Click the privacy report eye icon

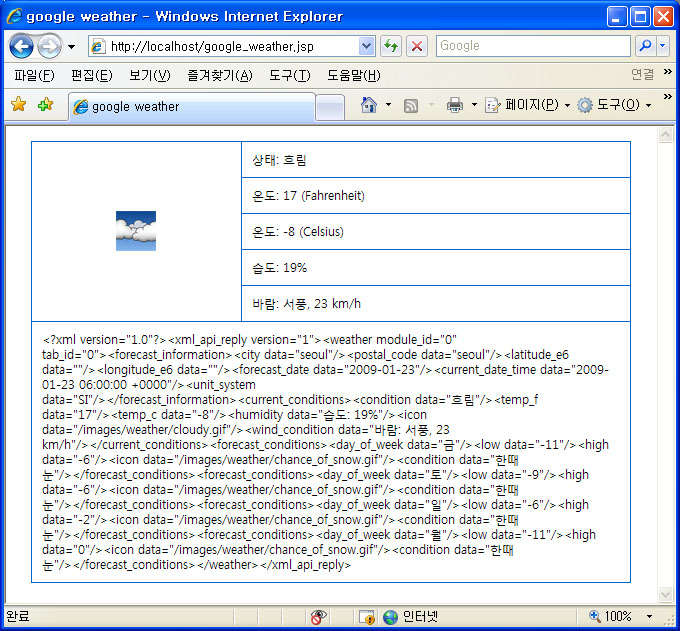coord(319,616)
